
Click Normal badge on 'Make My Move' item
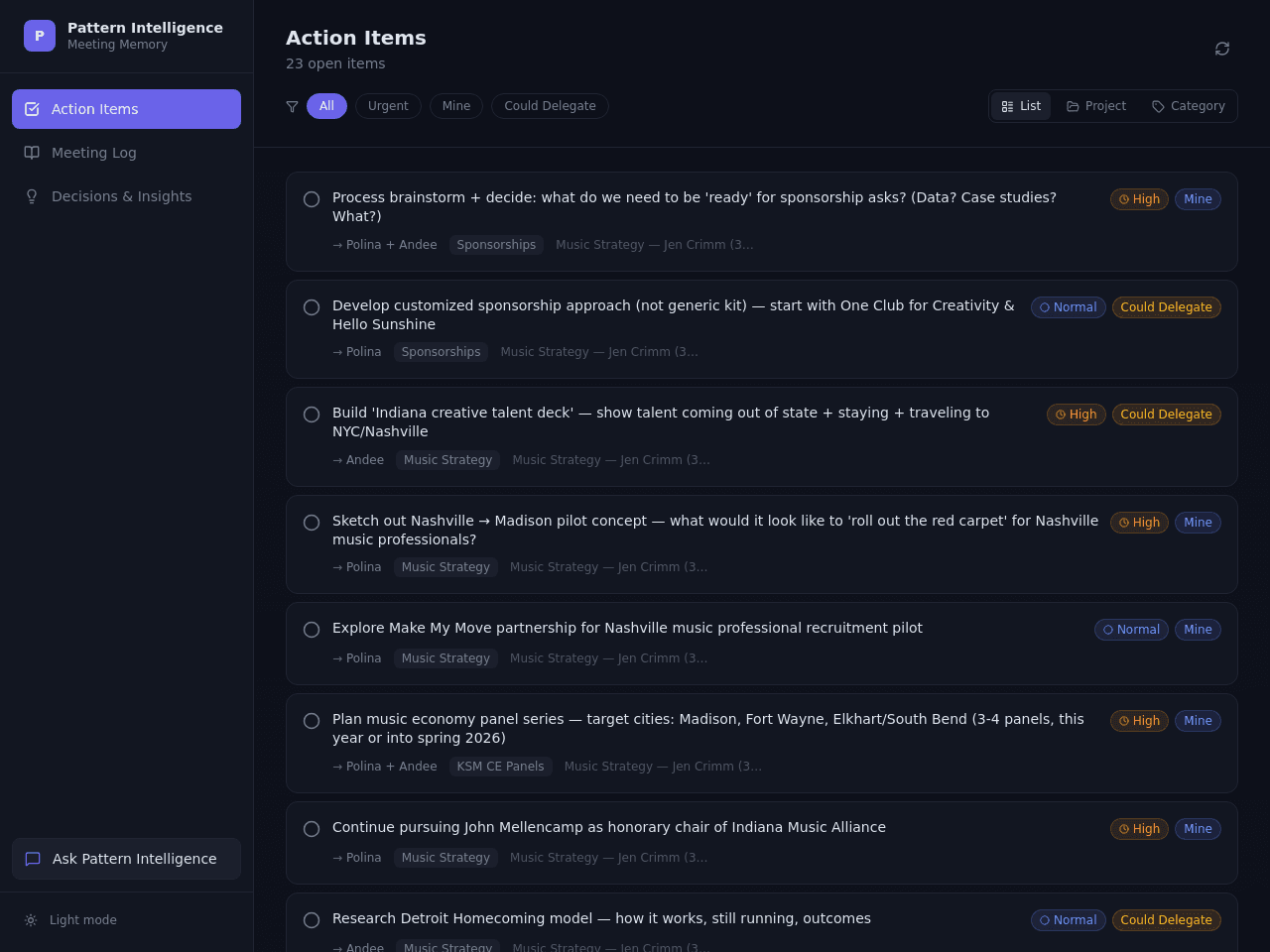click(x=1131, y=630)
